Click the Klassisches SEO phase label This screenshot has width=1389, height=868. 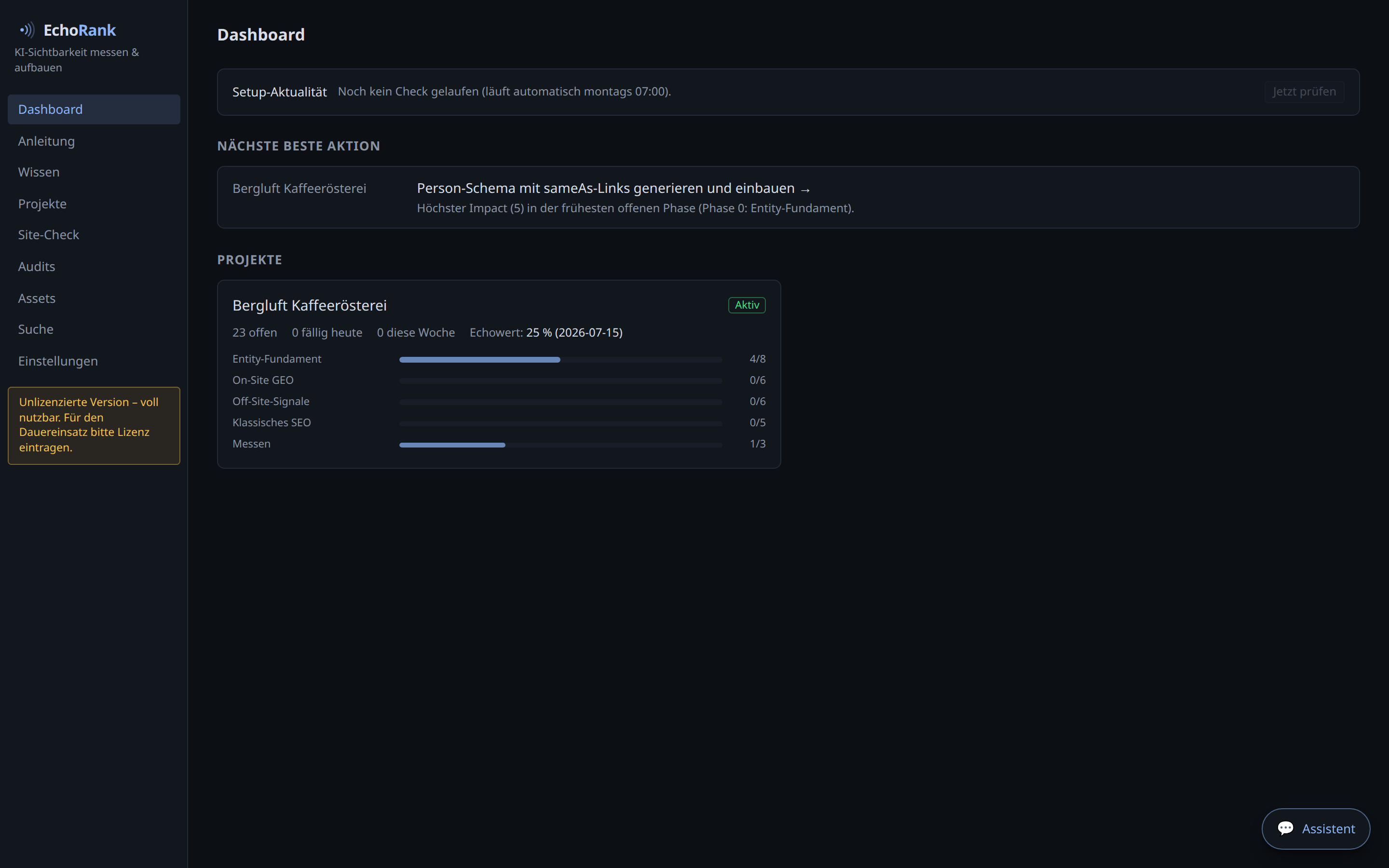click(x=272, y=422)
